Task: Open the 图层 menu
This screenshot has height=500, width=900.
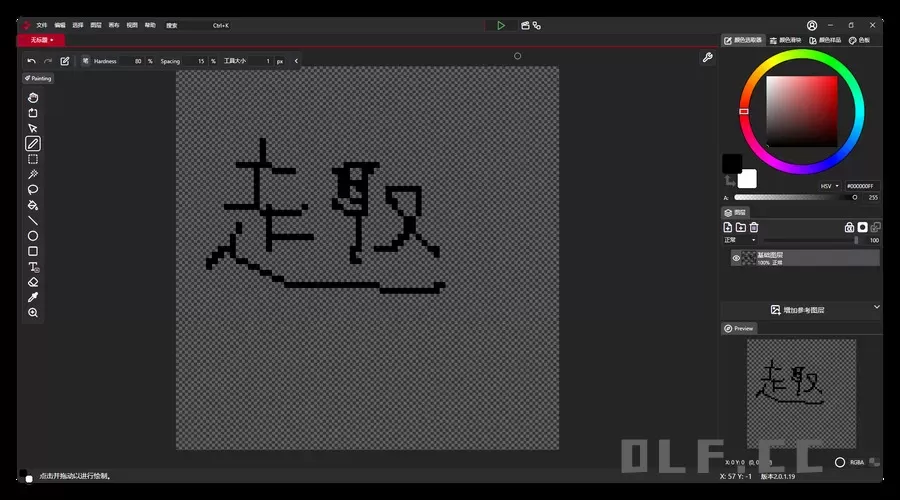Action: 96,25
